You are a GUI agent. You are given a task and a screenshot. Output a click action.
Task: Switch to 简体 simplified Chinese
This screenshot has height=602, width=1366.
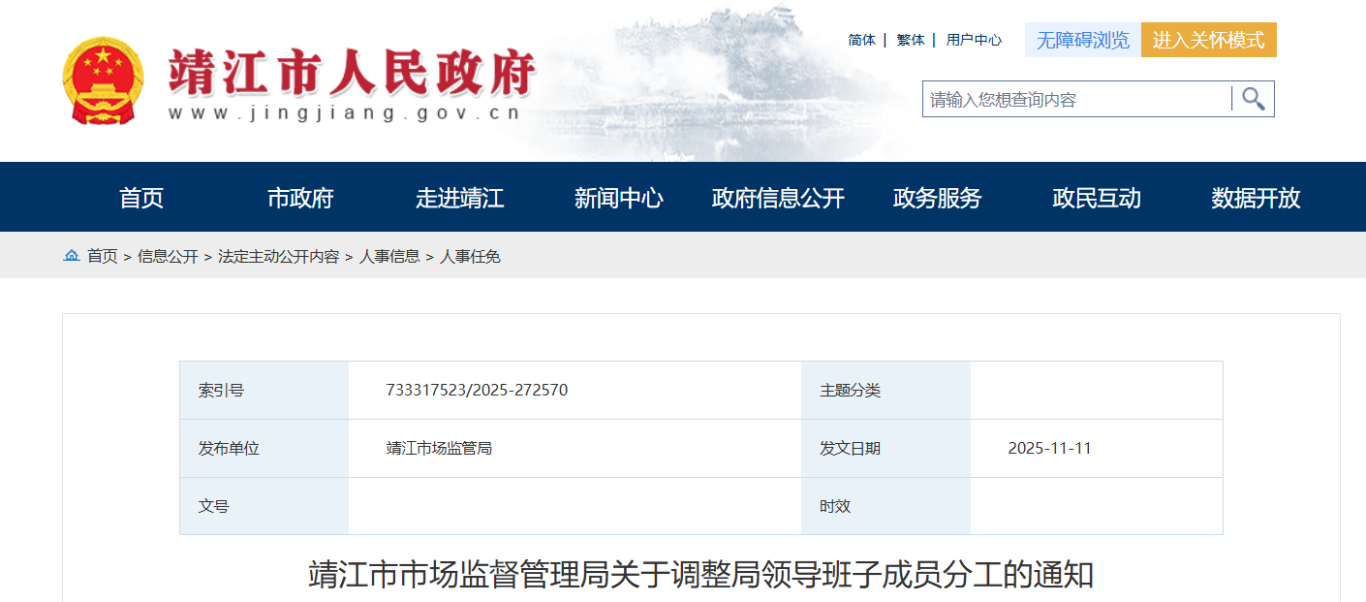coord(861,40)
